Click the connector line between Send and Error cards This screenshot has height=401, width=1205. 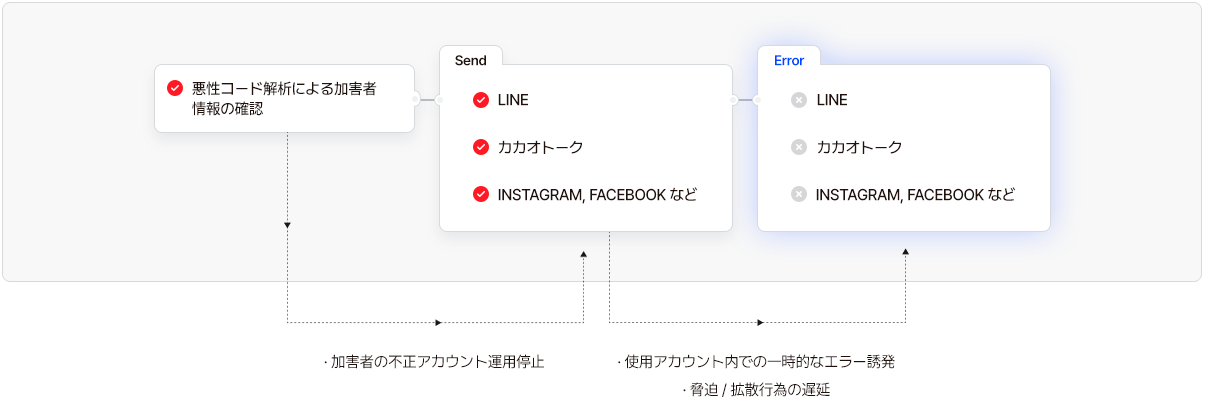tap(745, 100)
